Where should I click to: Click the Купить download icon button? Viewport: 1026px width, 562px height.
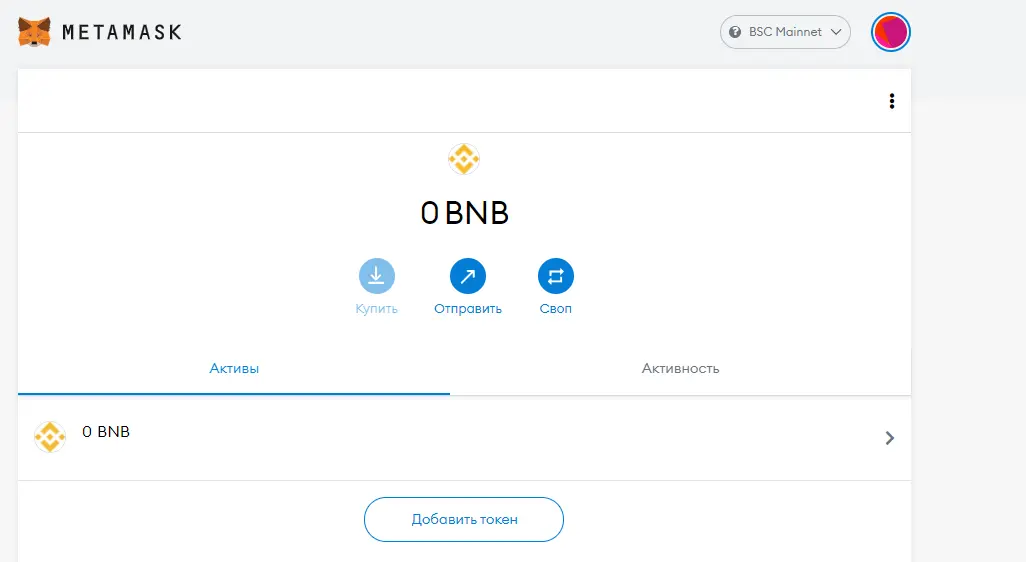click(376, 276)
